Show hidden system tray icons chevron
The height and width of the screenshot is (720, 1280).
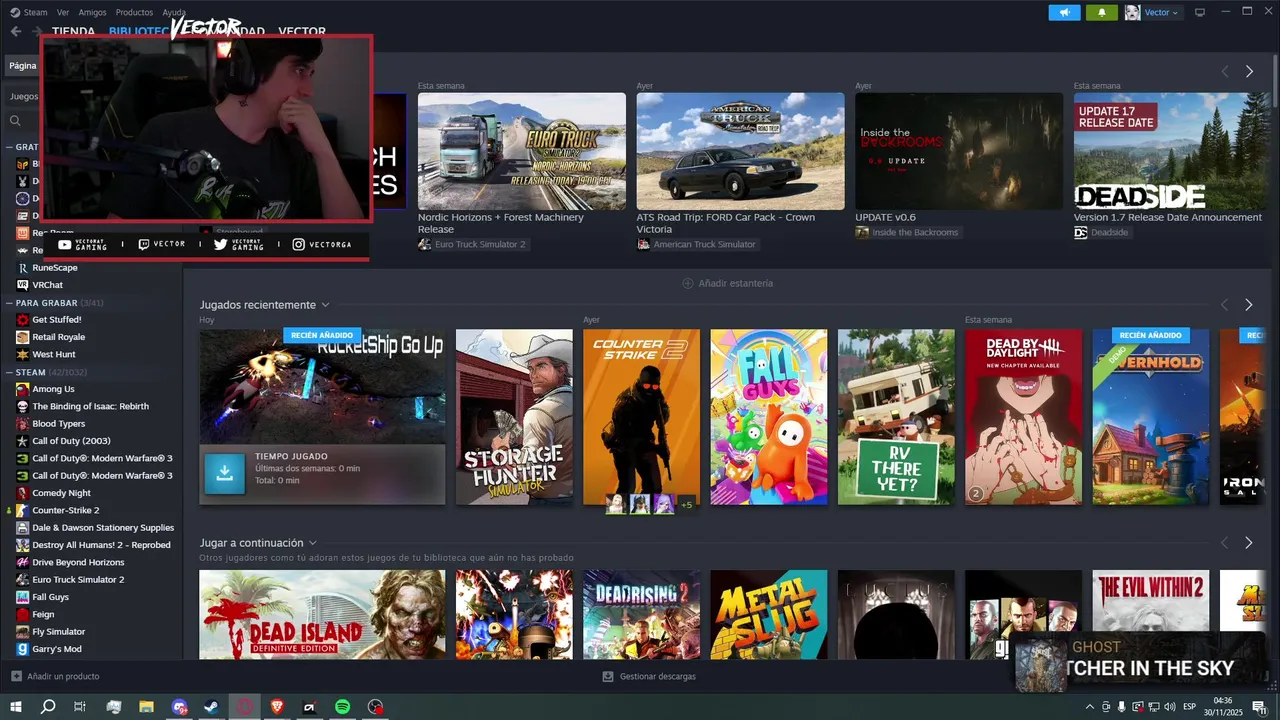1089,707
